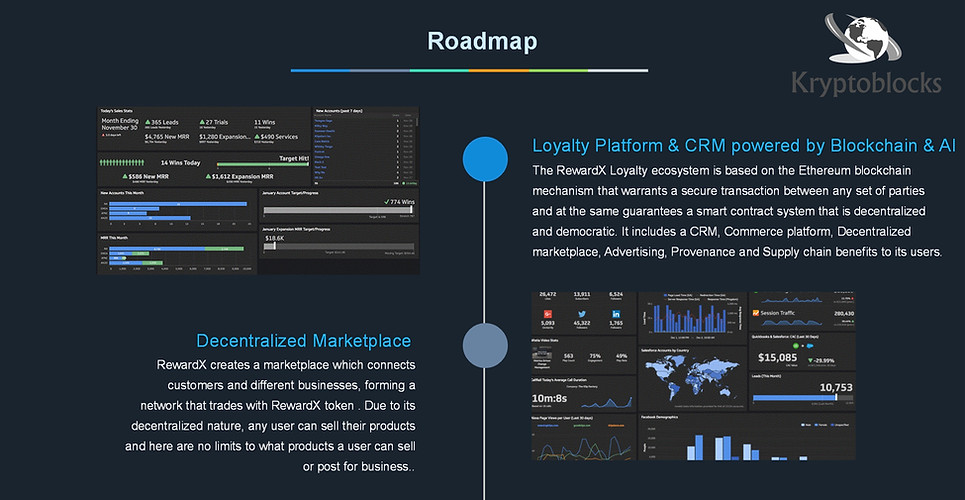Click the 27 Trials stat
Image resolution: width=965 pixels, height=500 pixels.
pyautogui.click(x=214, y=122)
